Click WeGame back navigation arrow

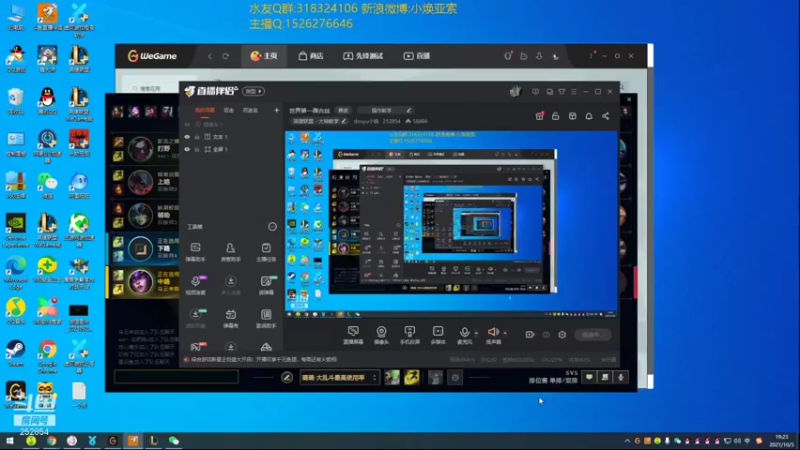210,56
